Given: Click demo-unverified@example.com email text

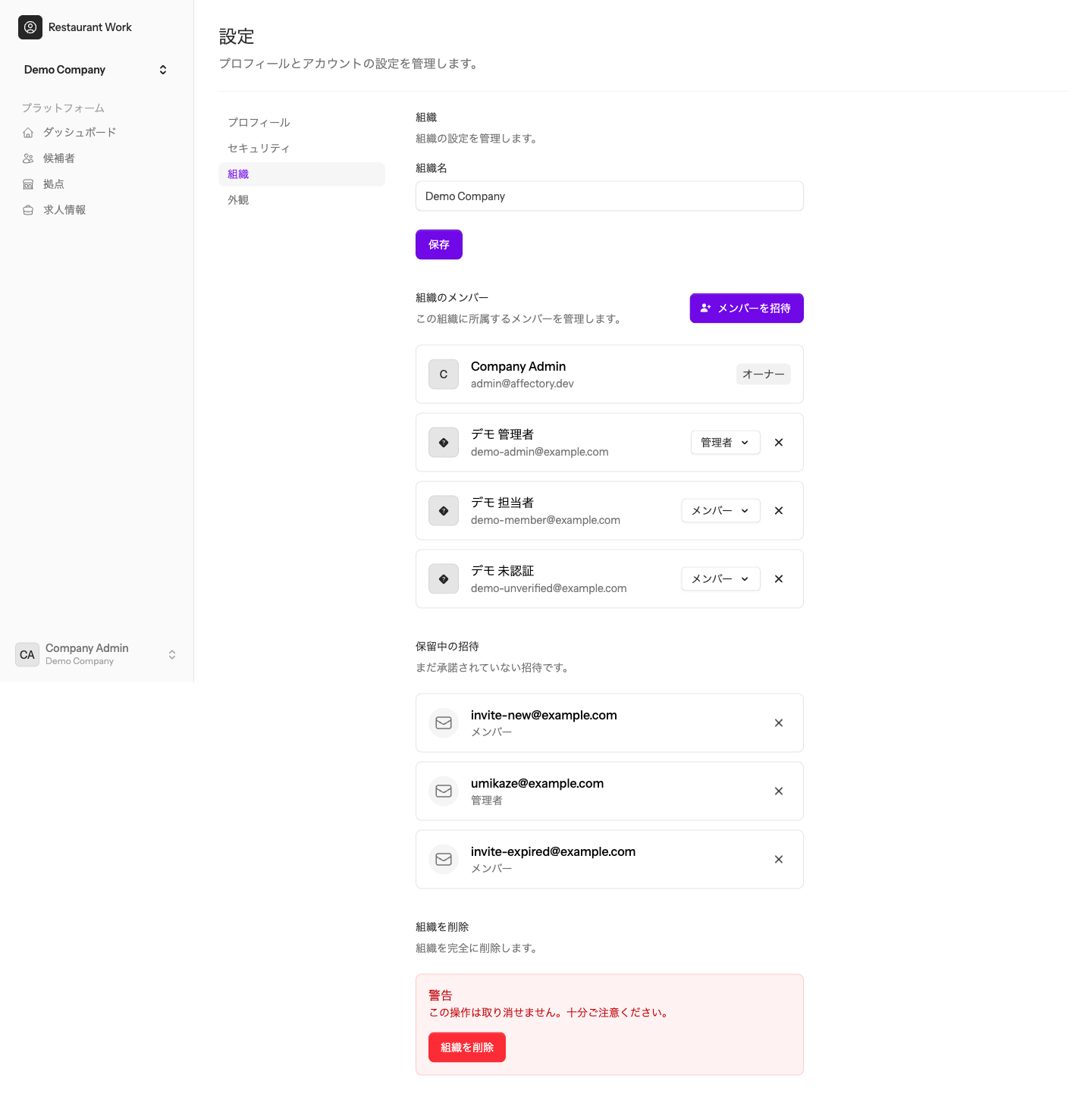Looking at the screenshot, I should tap(549, 588).
